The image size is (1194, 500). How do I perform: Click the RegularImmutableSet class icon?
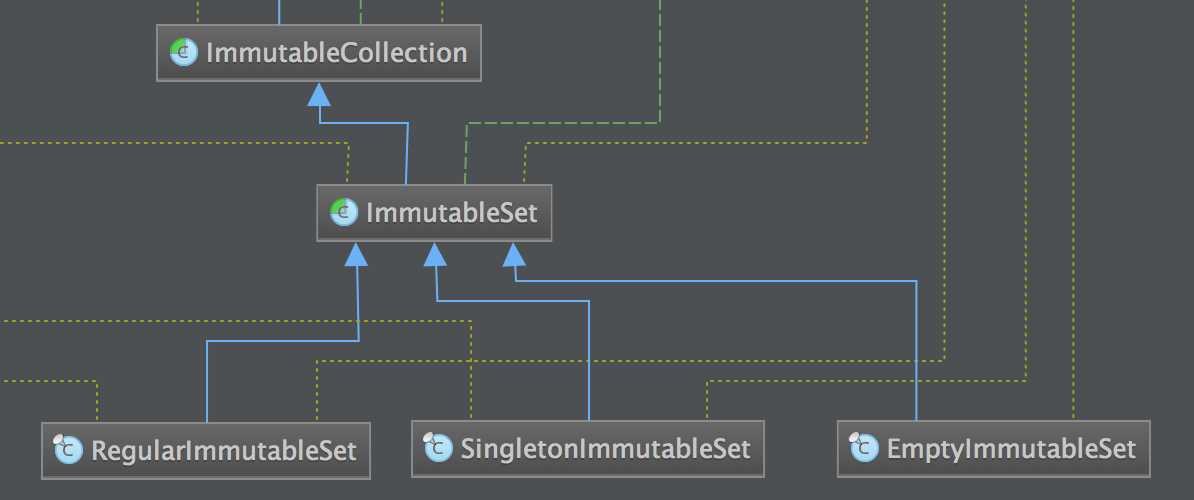click(69, 450)
